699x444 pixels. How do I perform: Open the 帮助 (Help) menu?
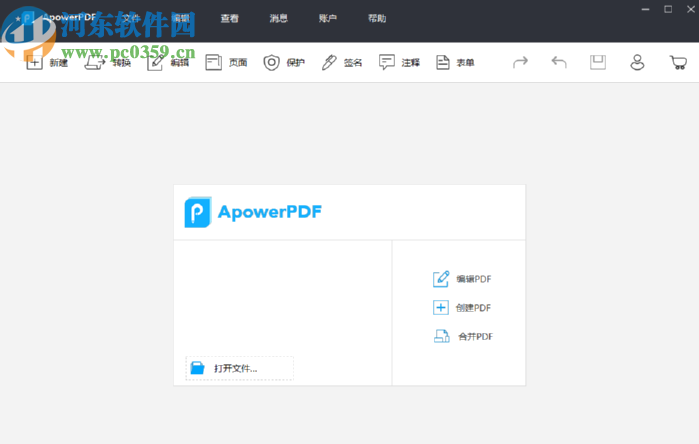tap(377, 18)
